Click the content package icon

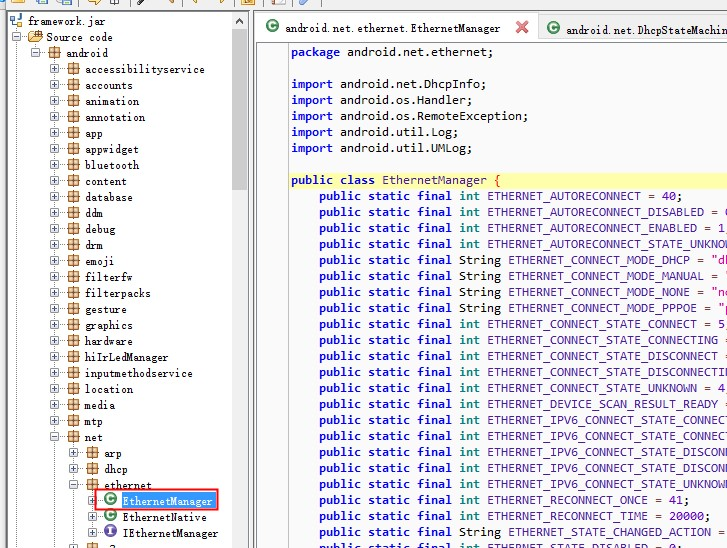coord(73,180)
